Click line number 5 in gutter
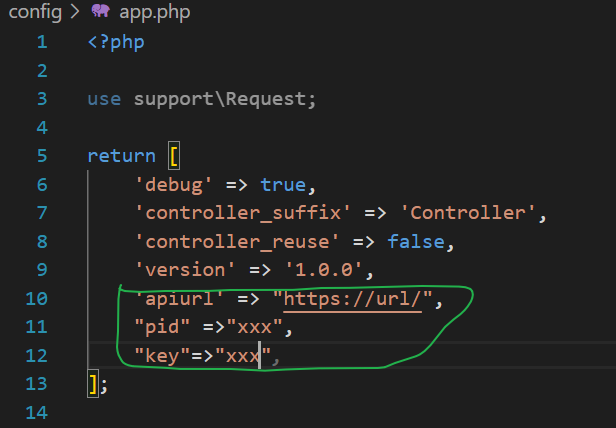This screenshot has height=428, width=616. click(x=42, y=156)
